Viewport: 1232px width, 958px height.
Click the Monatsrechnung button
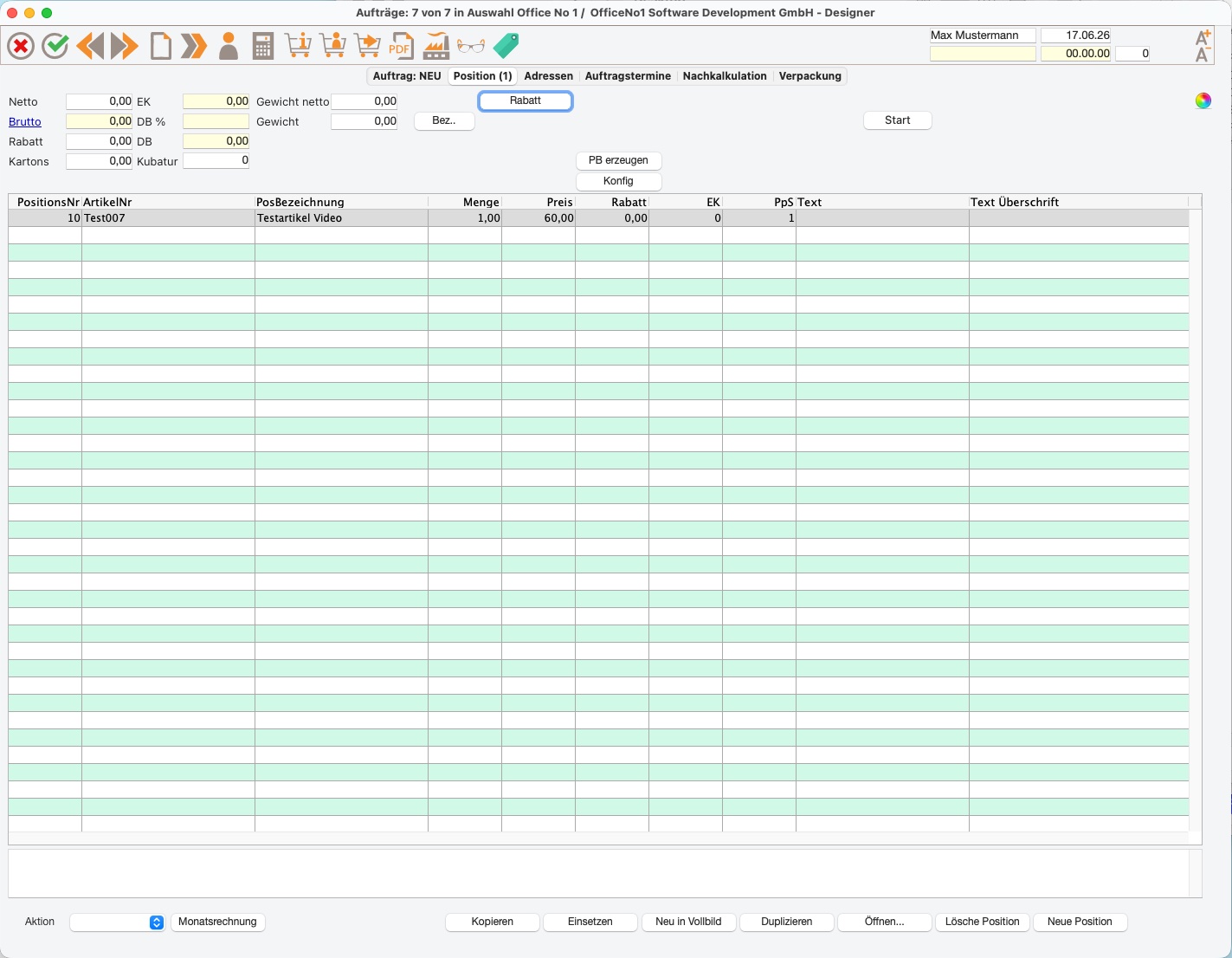tap(217, 922)
